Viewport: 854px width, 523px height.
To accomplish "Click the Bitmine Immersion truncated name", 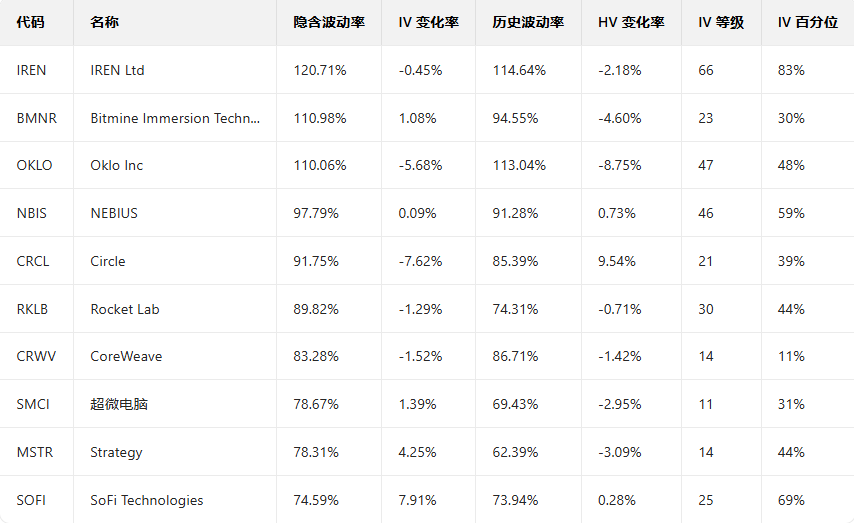I will pos(175,118).
